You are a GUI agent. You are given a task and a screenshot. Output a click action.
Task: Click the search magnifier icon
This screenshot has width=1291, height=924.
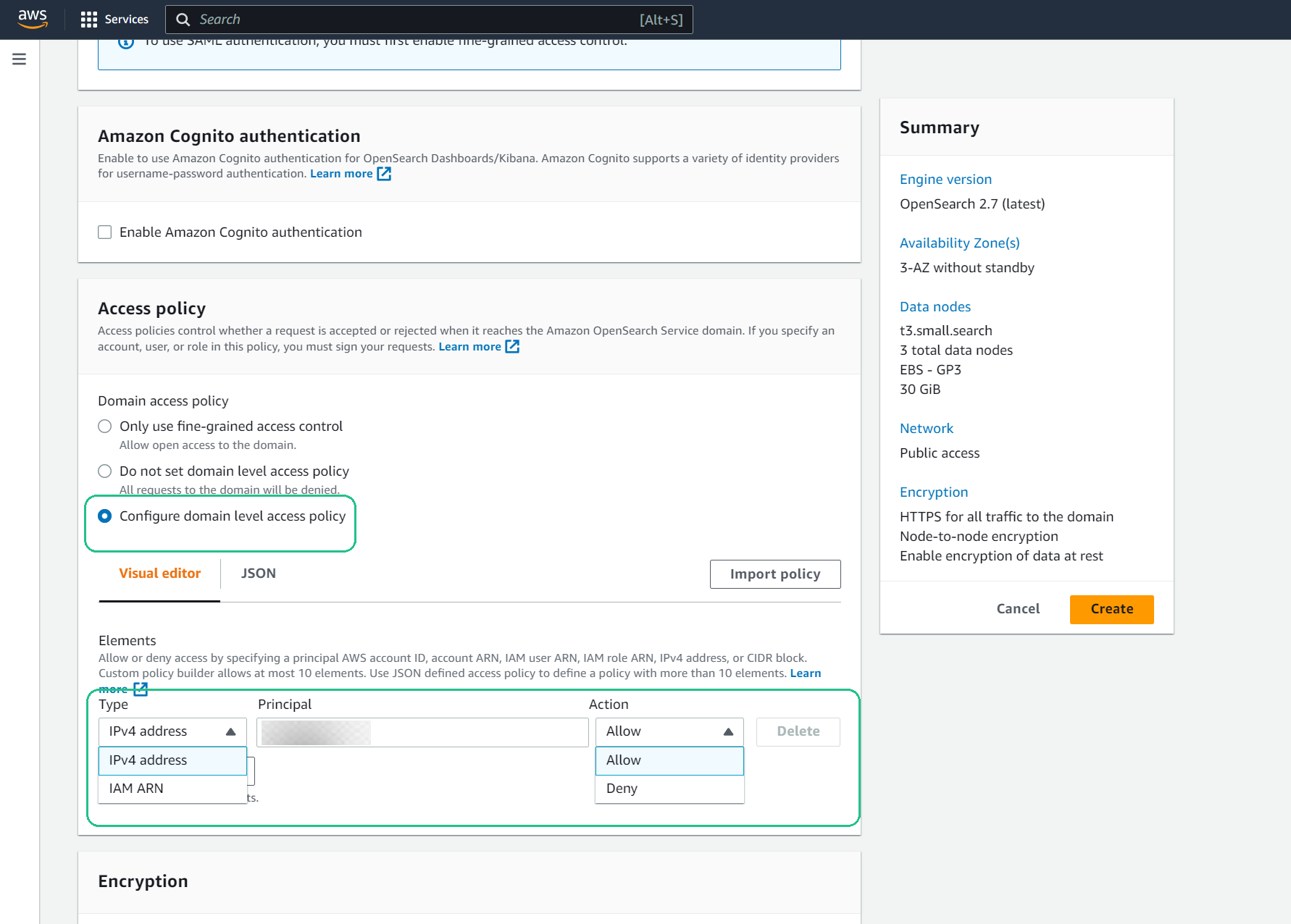183,20
